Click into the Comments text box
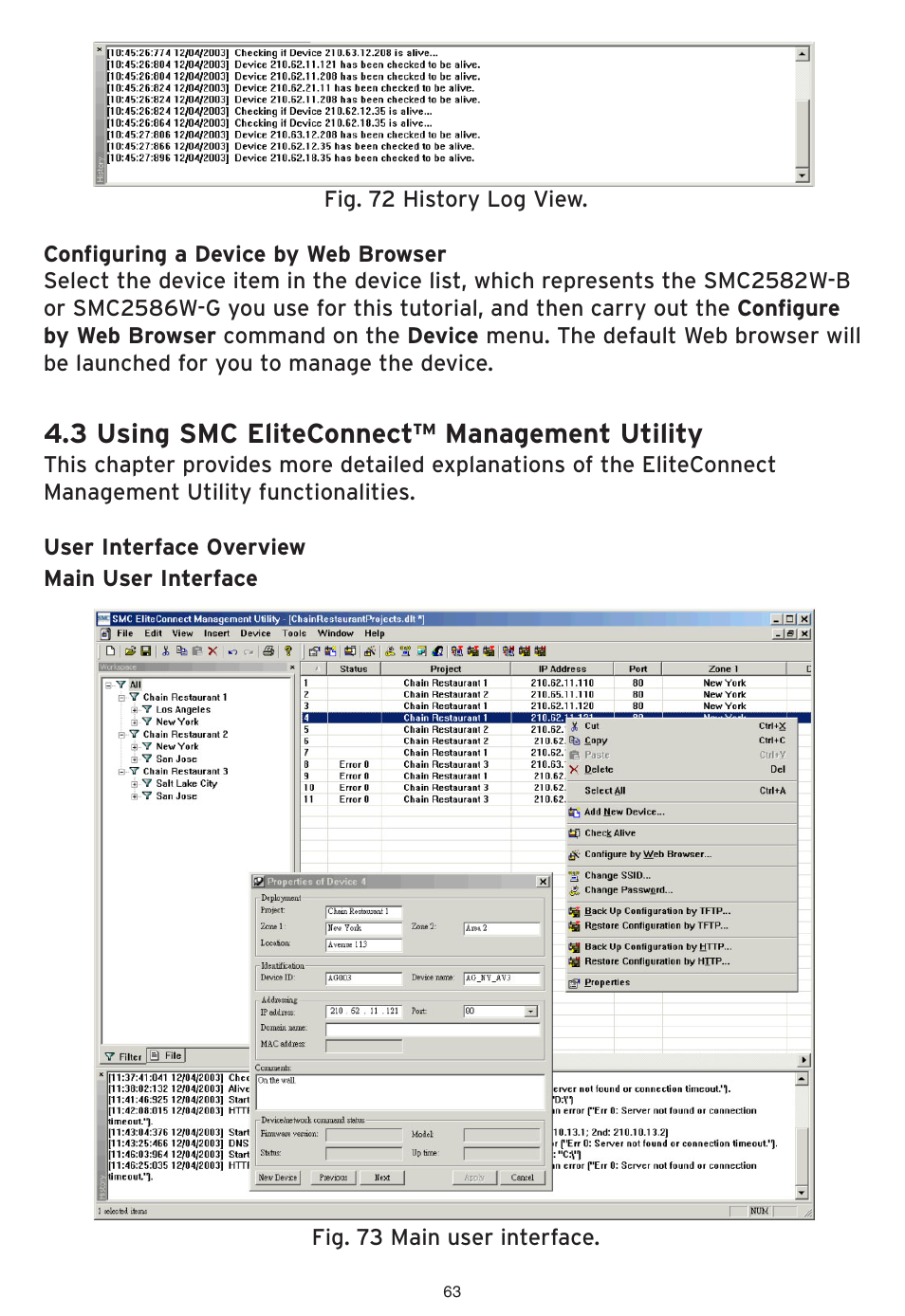The image size is (905, 1316). coord(400,1091)
